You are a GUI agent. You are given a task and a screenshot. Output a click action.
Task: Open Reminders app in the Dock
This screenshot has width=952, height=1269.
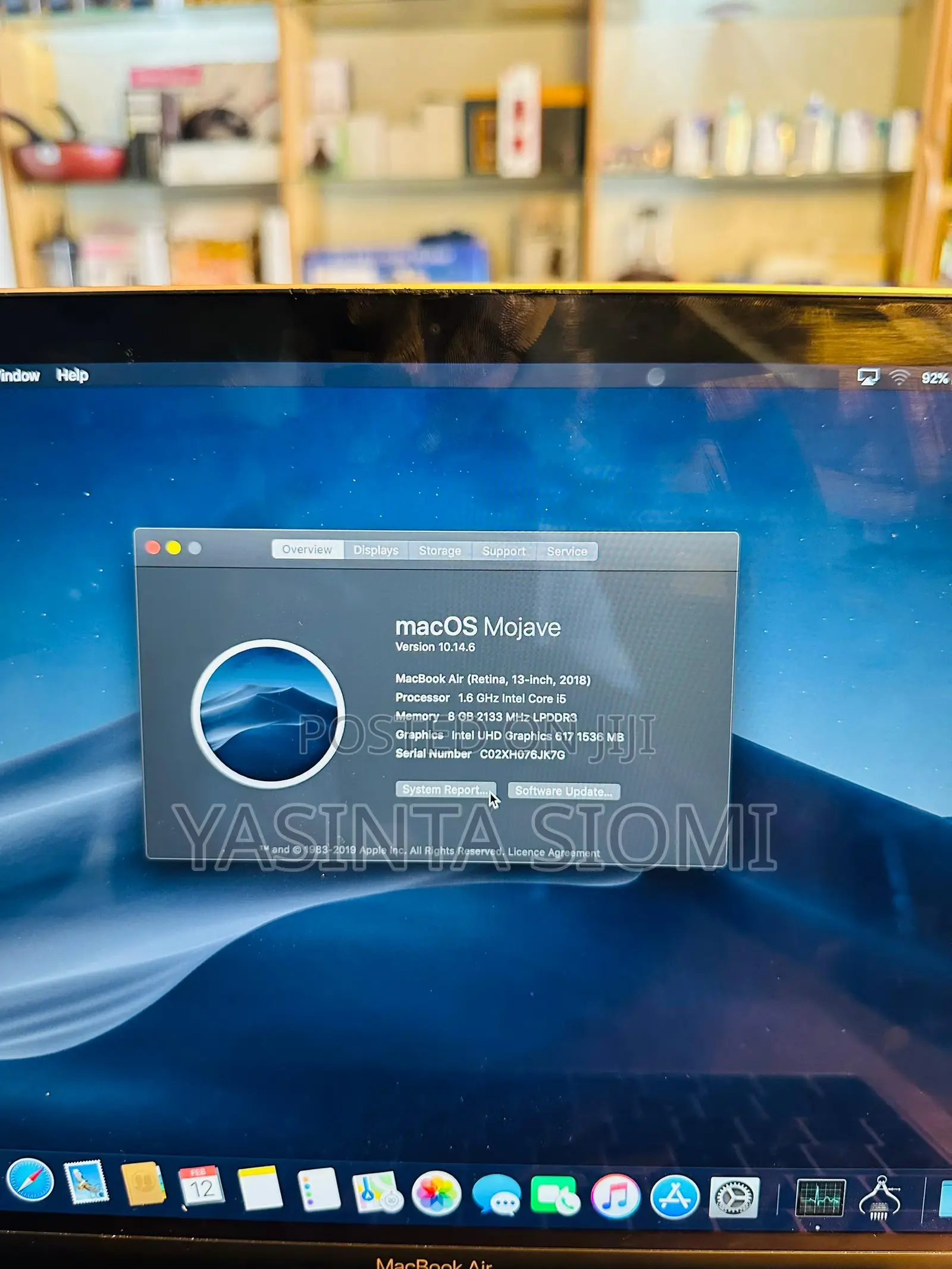(x=319, y=1189)
